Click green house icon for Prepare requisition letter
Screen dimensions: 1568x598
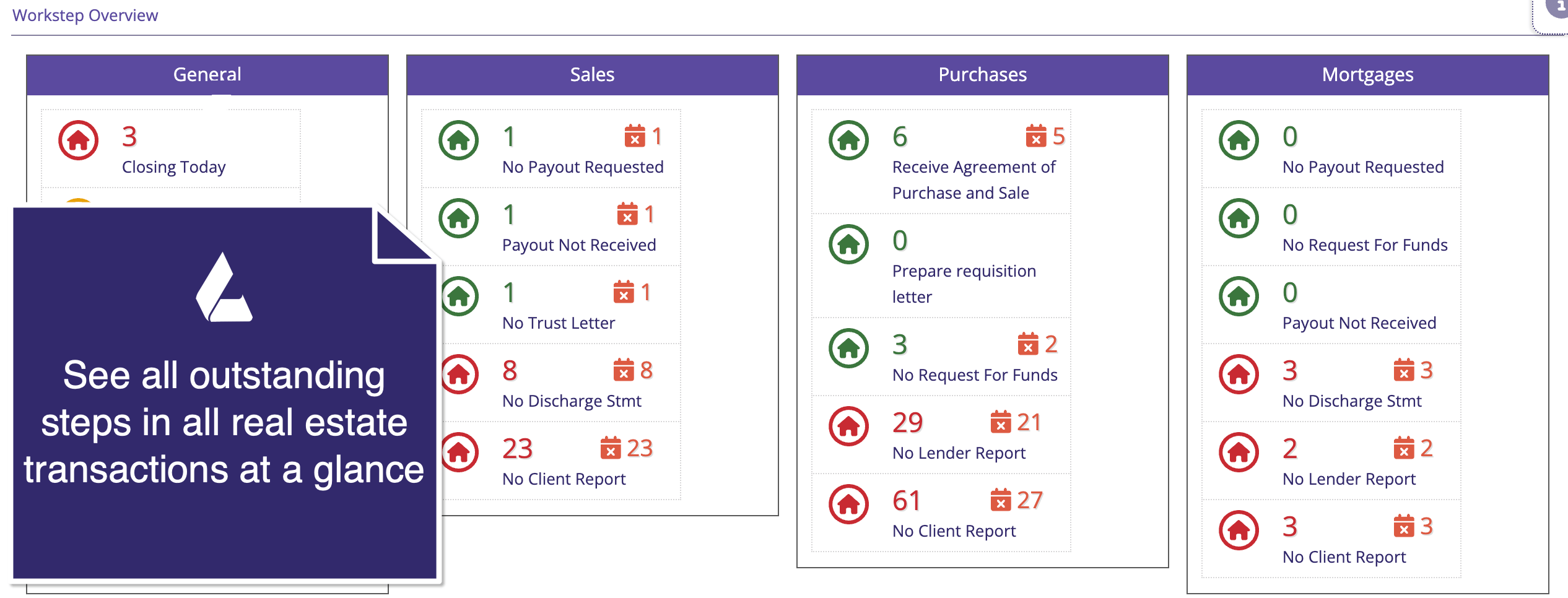pos(848,245)
